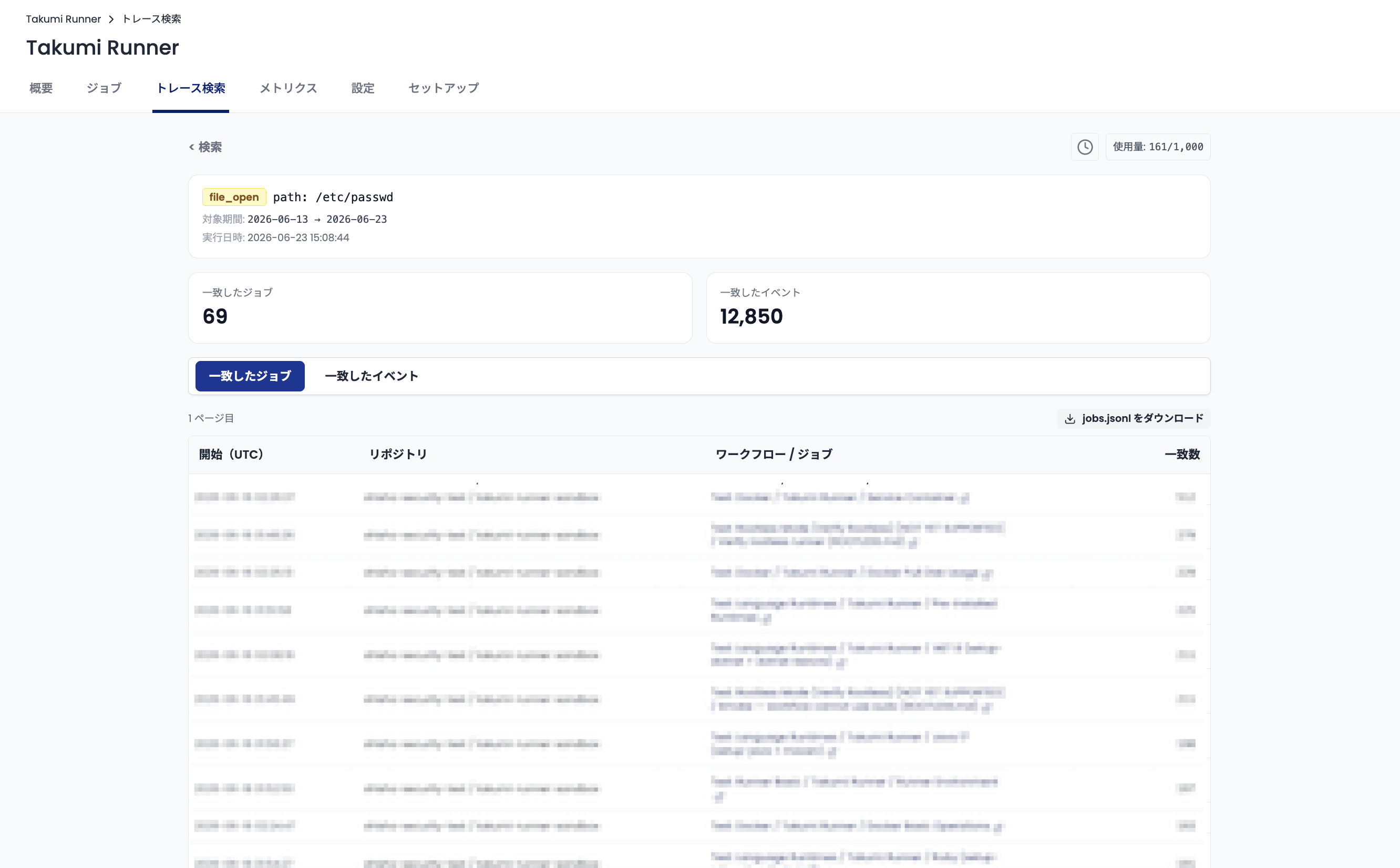The height and width of the screenshot is (868, 1400).
Task: Click the 対象期間 2026-06-13 → 2026-06-23 text
Action: pos(294,219)
